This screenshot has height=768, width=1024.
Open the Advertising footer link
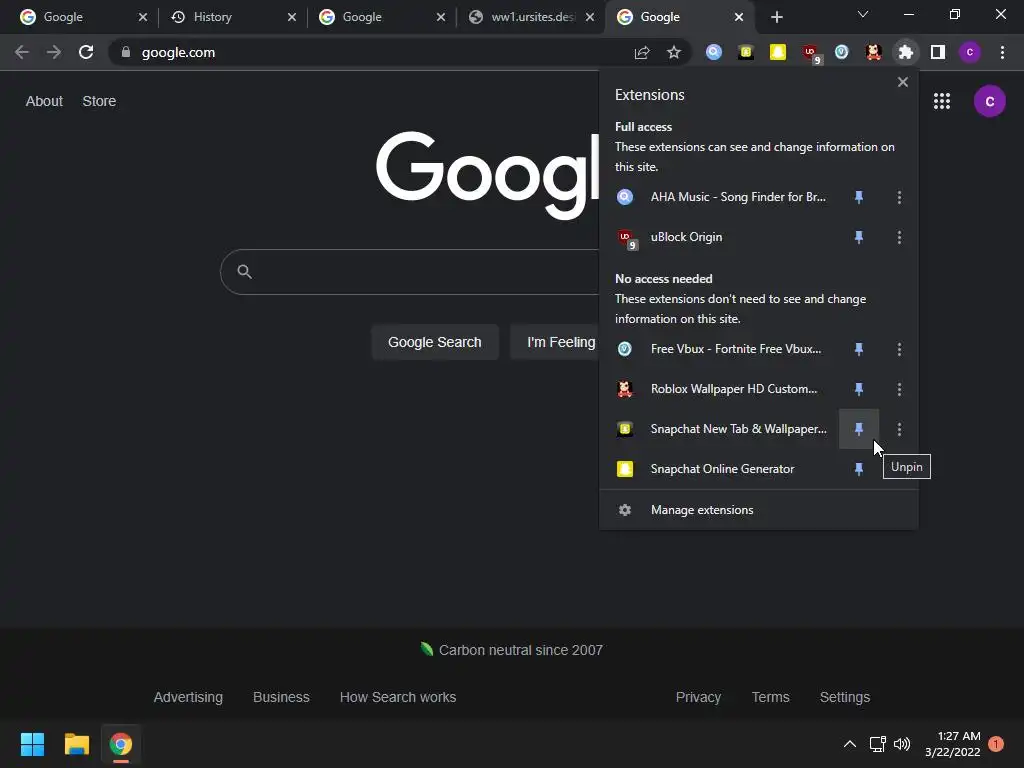[188, 697]
